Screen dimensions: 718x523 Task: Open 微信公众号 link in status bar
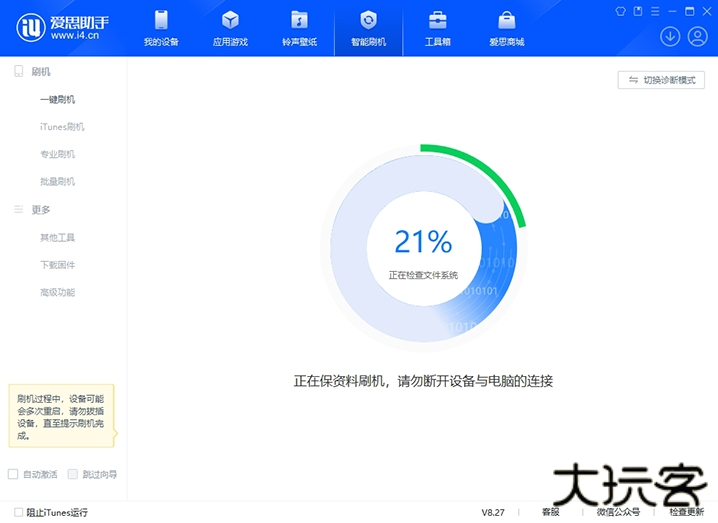618,512
